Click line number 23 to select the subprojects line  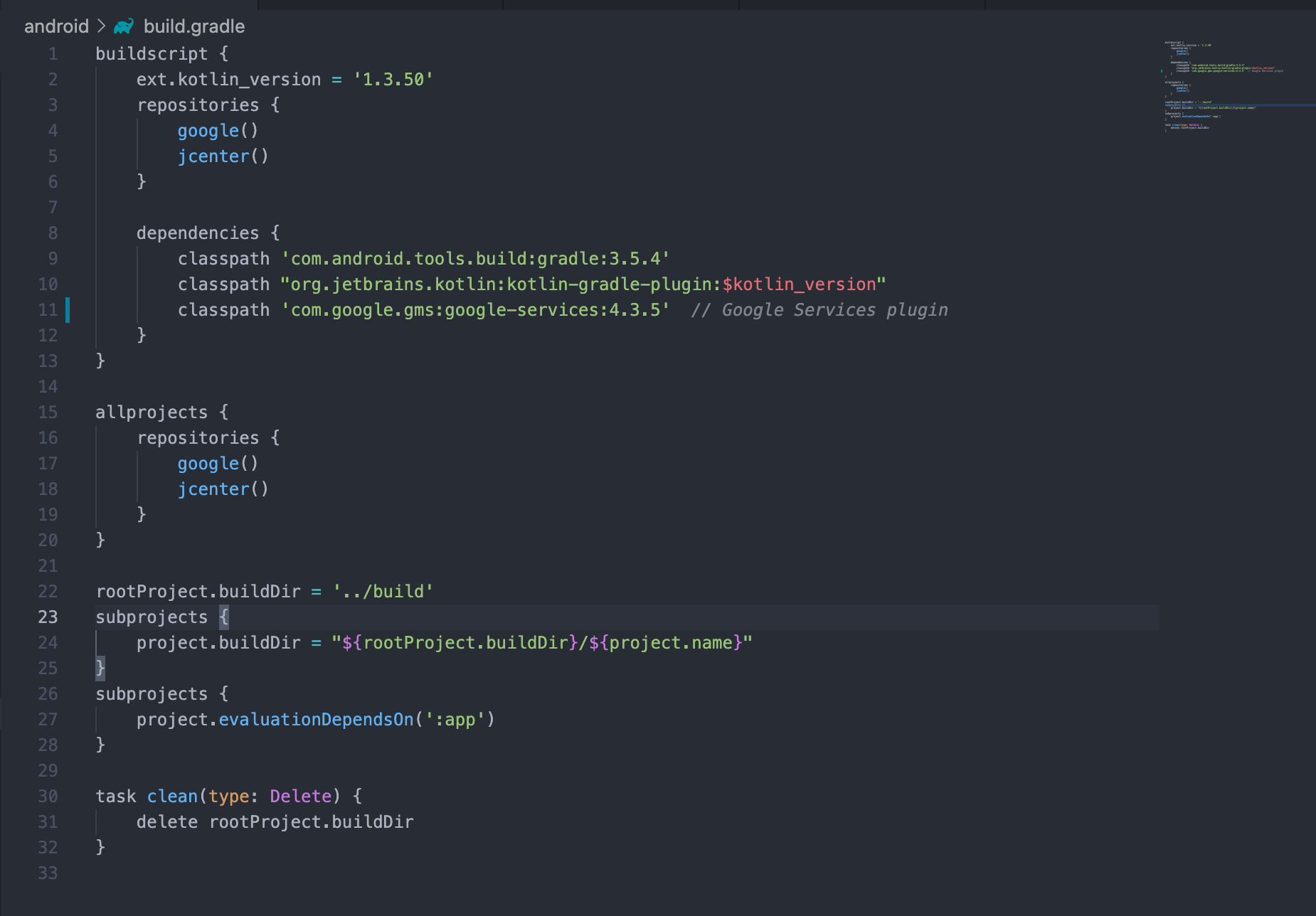tap(48, 617)
